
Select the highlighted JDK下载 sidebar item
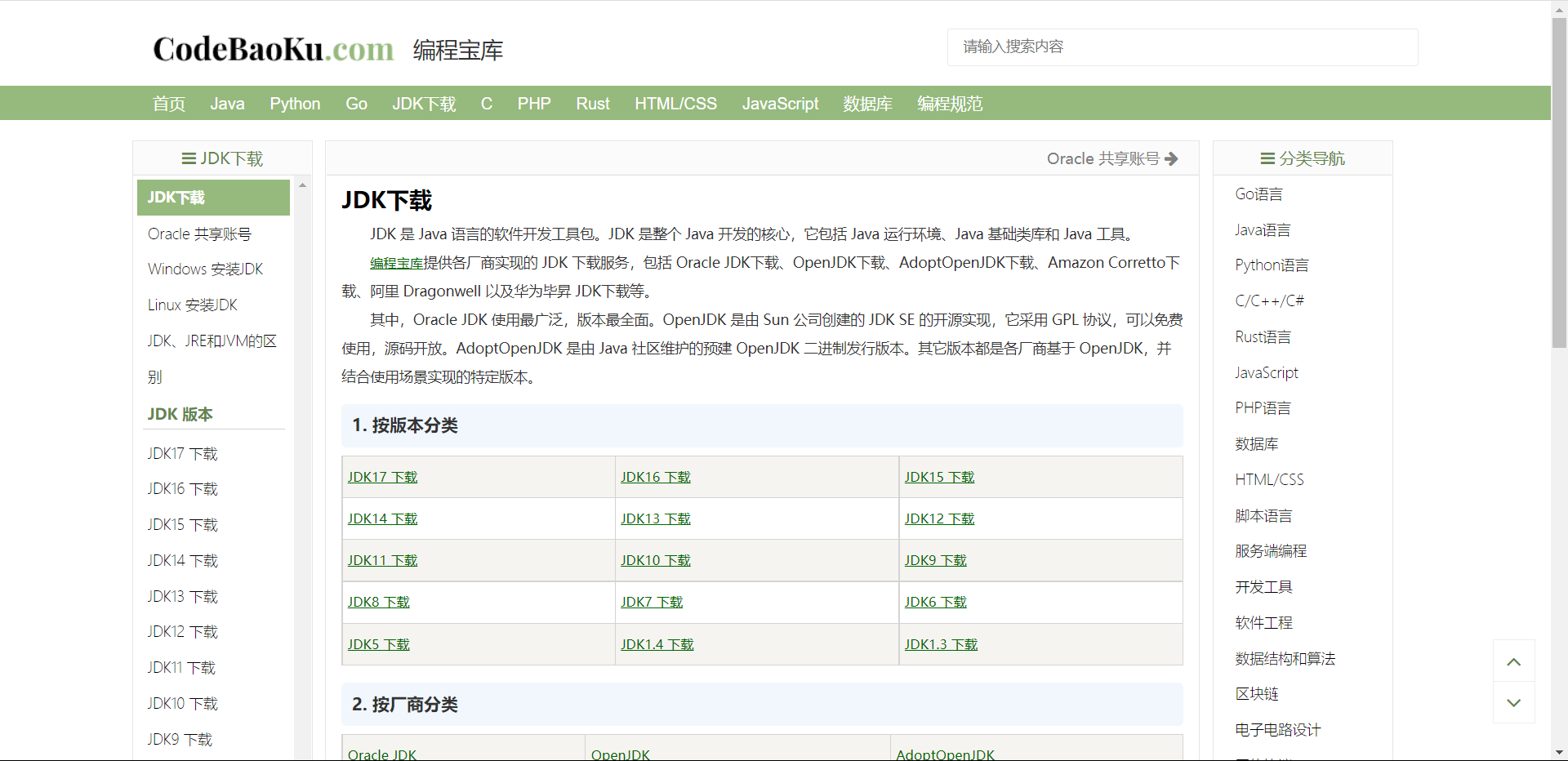(x=213, y=198)
